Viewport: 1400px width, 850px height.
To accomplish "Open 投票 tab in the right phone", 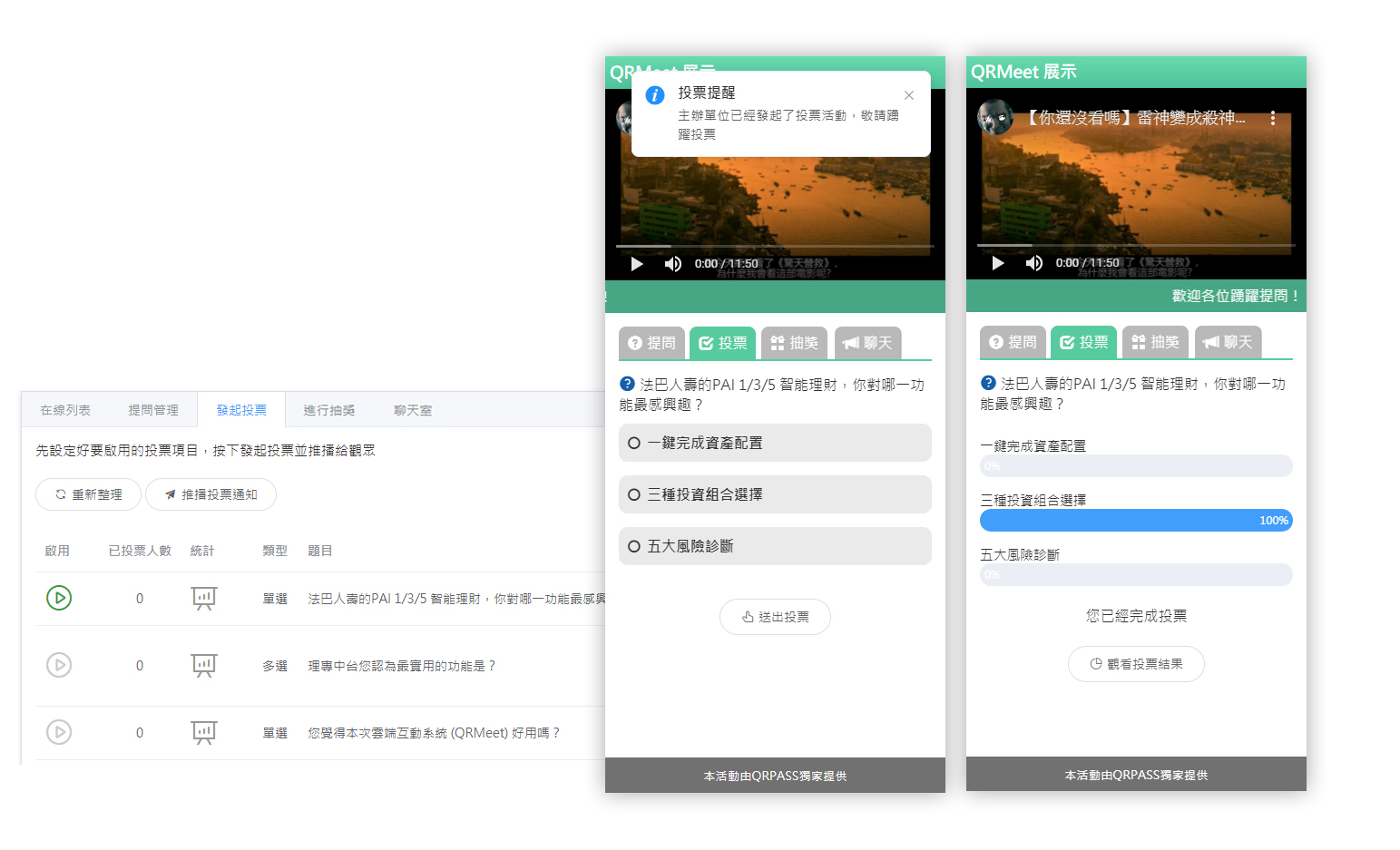I will point(1084,342).
